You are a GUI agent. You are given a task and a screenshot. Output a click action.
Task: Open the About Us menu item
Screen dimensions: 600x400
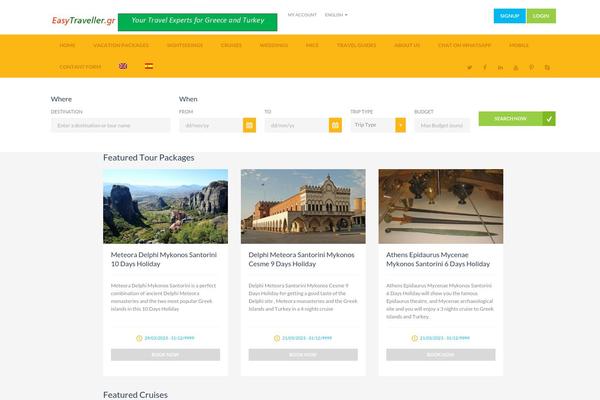click(x=407, y=45)
